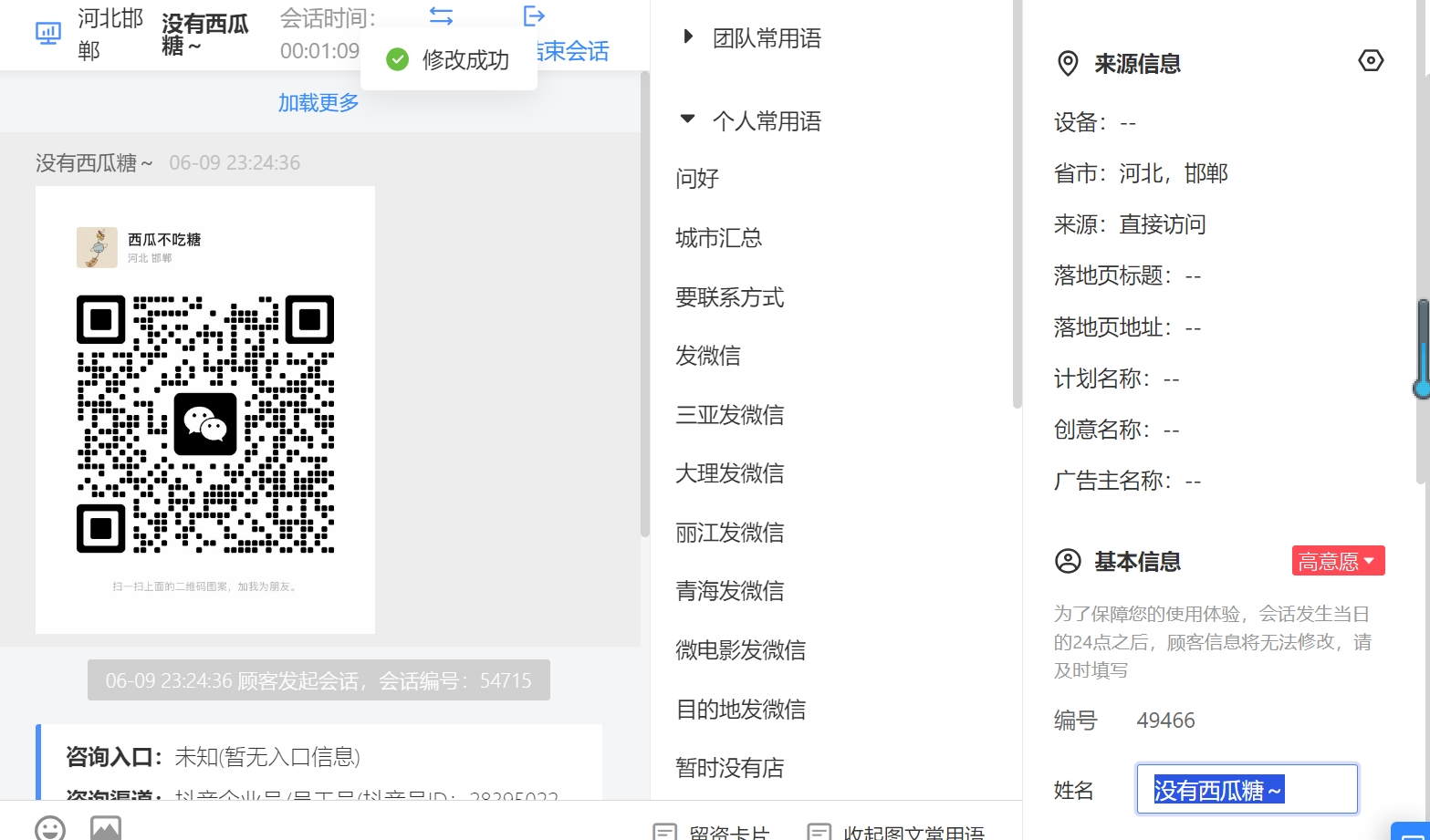Click the person icon of 基本信息
The image size is (1430, 840).
(1068, 561)
